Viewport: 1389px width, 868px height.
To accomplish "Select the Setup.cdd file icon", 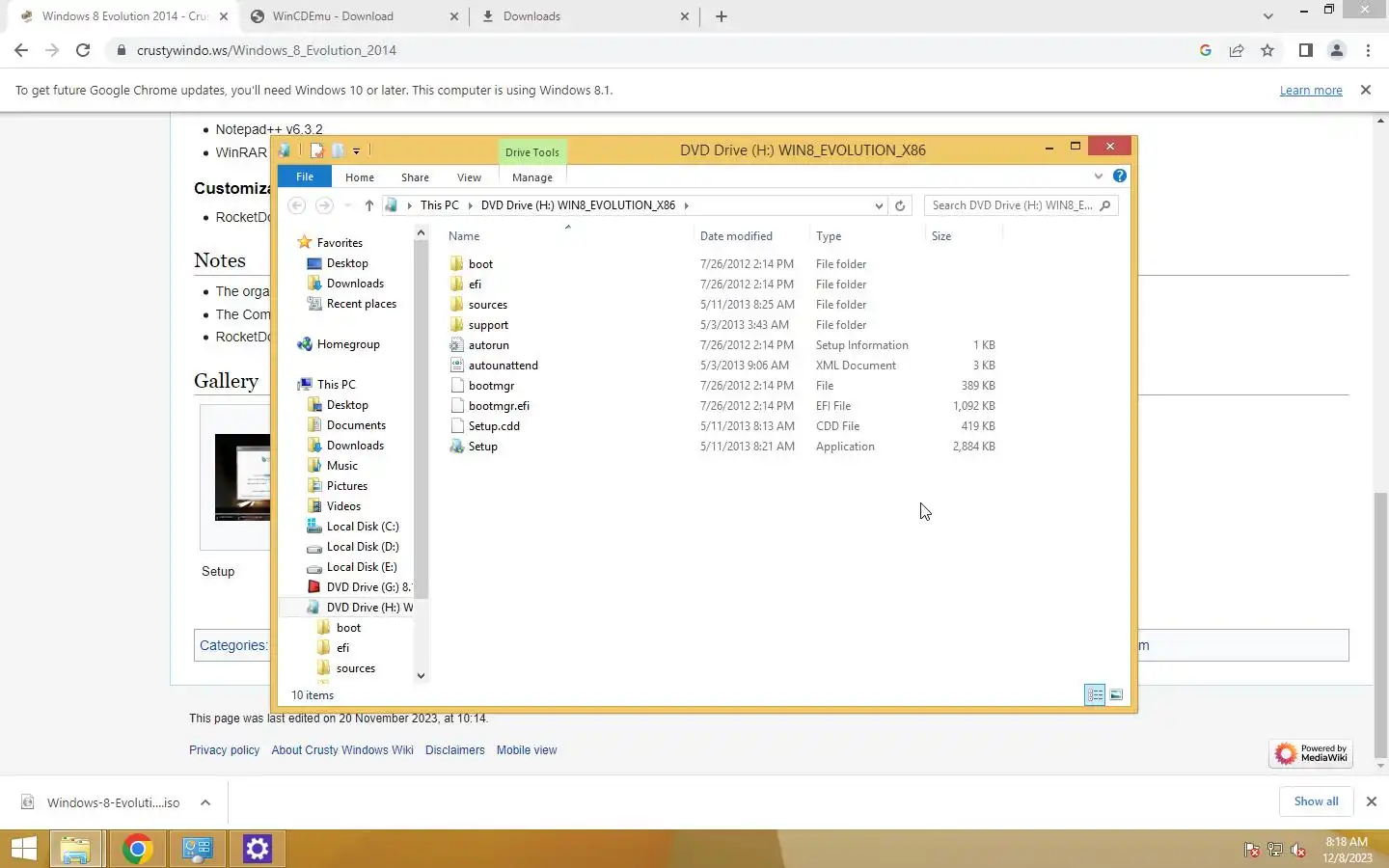I will tap(457, 426).
